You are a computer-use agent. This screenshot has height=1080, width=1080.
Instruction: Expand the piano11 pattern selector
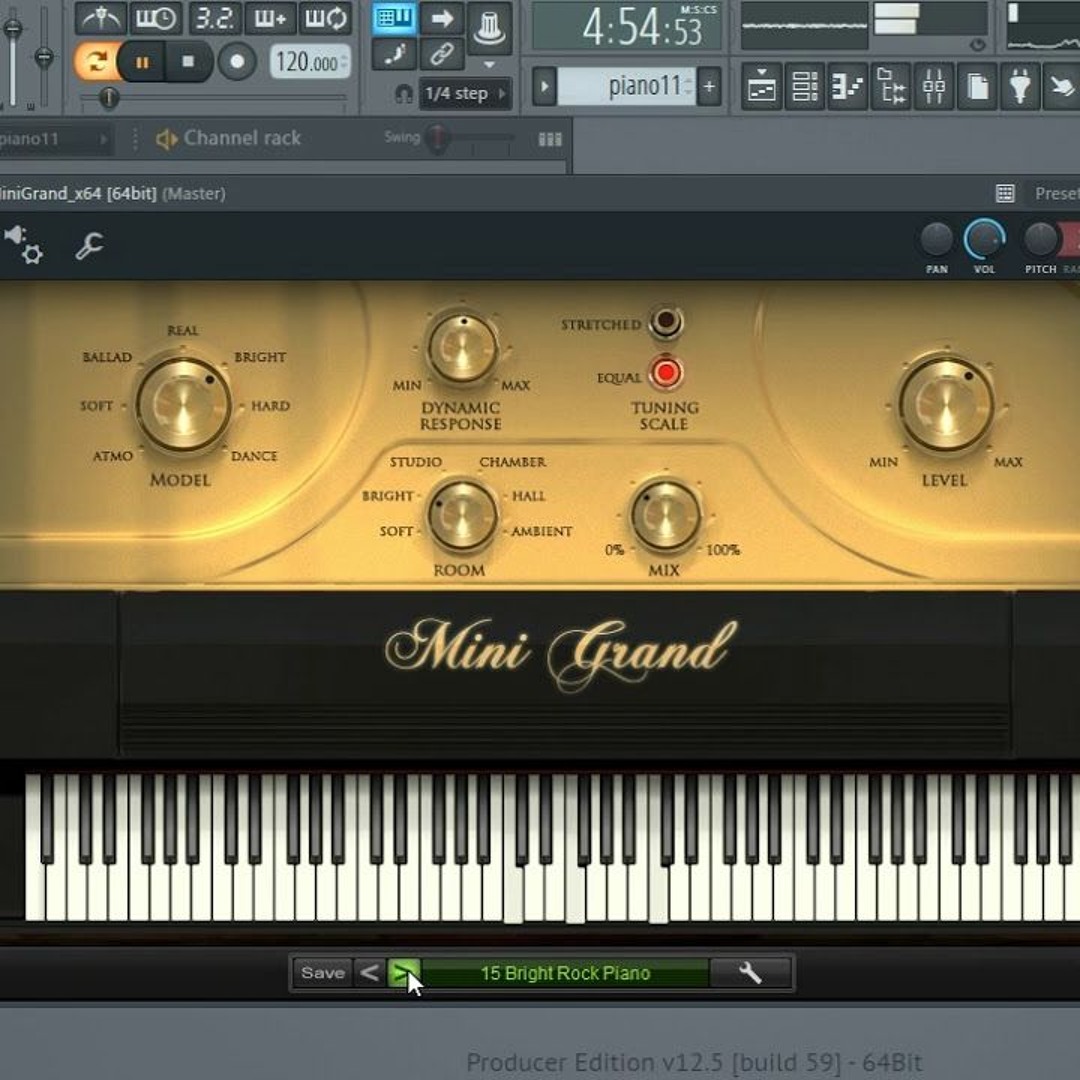pos(544,87)
